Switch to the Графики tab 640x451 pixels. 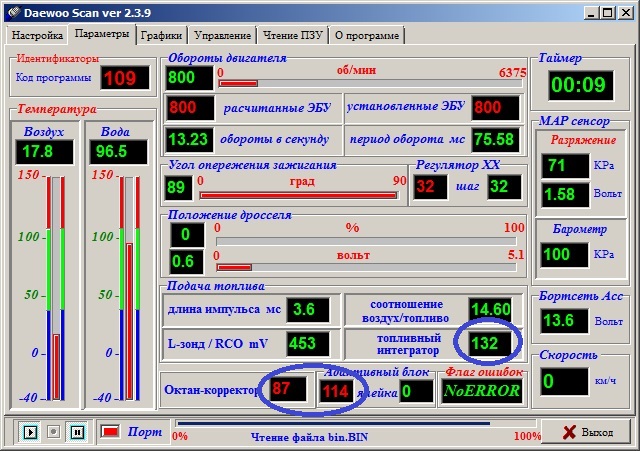[160, 35]
